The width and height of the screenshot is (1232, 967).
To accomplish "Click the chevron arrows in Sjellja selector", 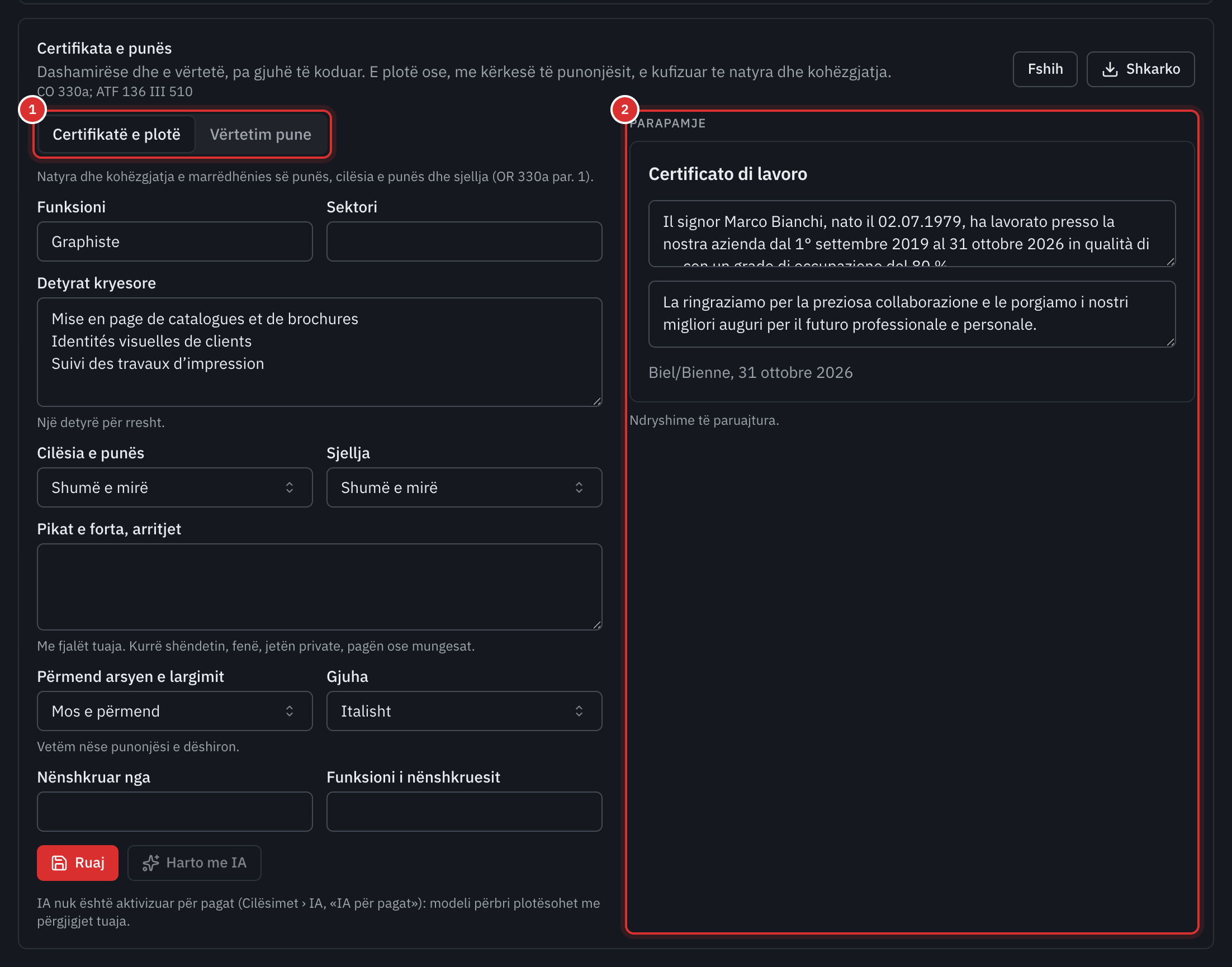I will click(x=579, y=487).
